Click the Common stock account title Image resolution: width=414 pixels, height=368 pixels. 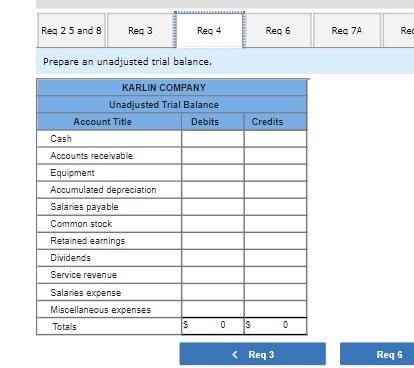[81, 224]
